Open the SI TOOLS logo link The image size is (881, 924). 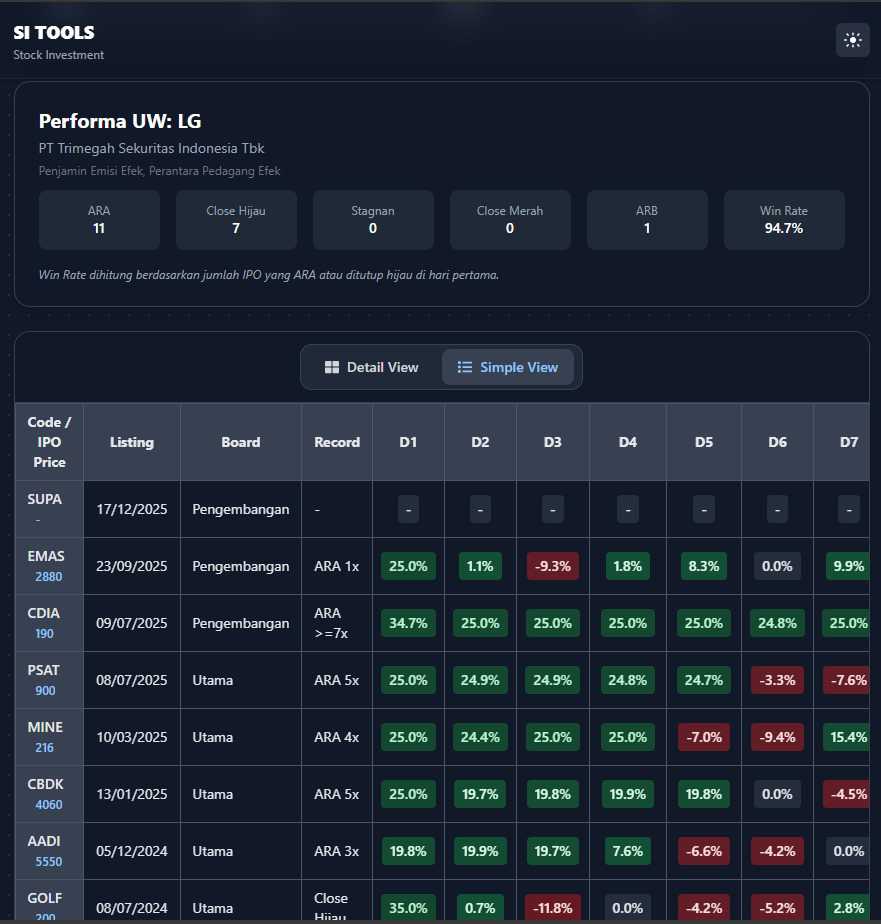(x=54, y=33)
